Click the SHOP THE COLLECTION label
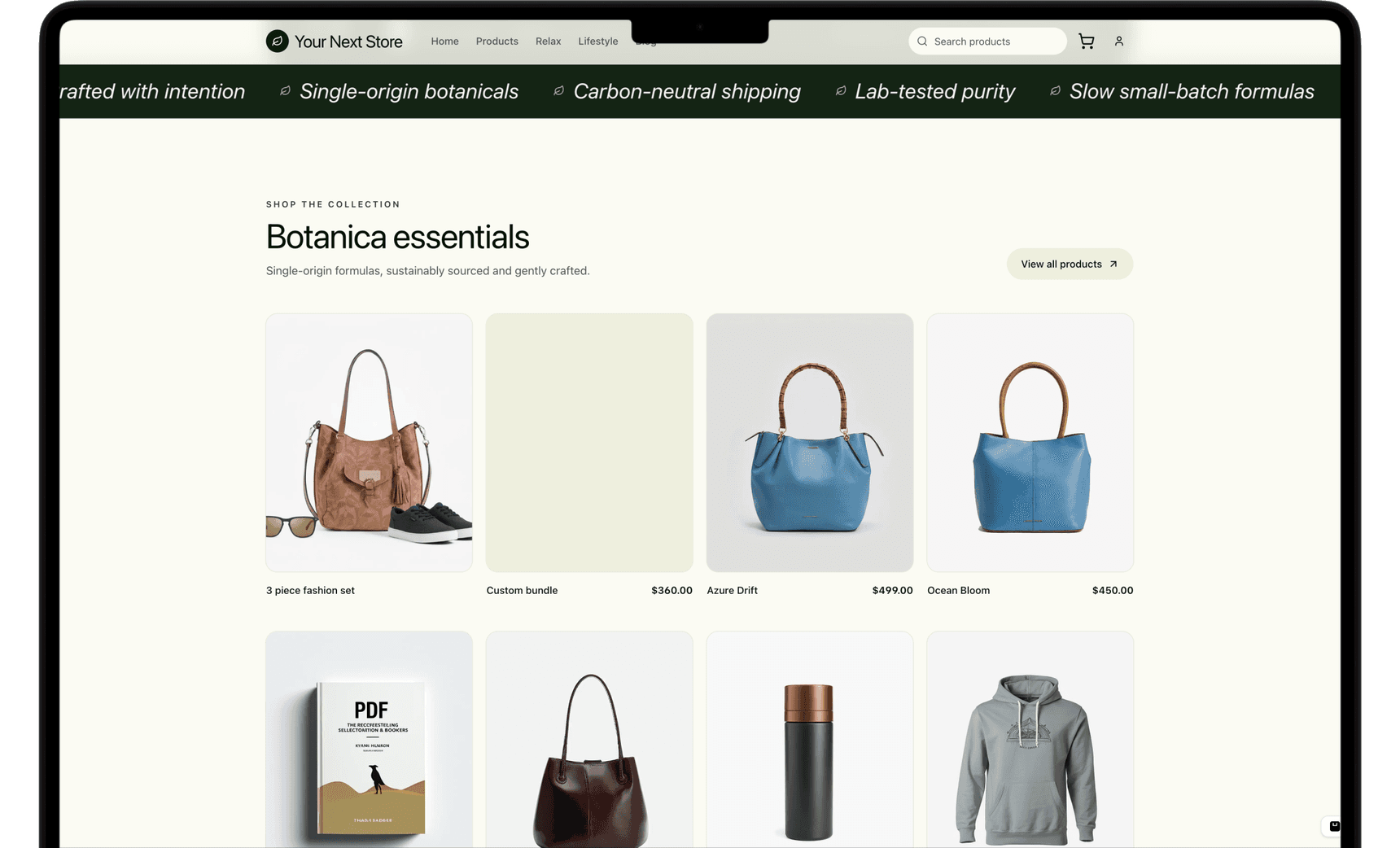Viewport: 1400px width, 848px height. click(333, 204)
